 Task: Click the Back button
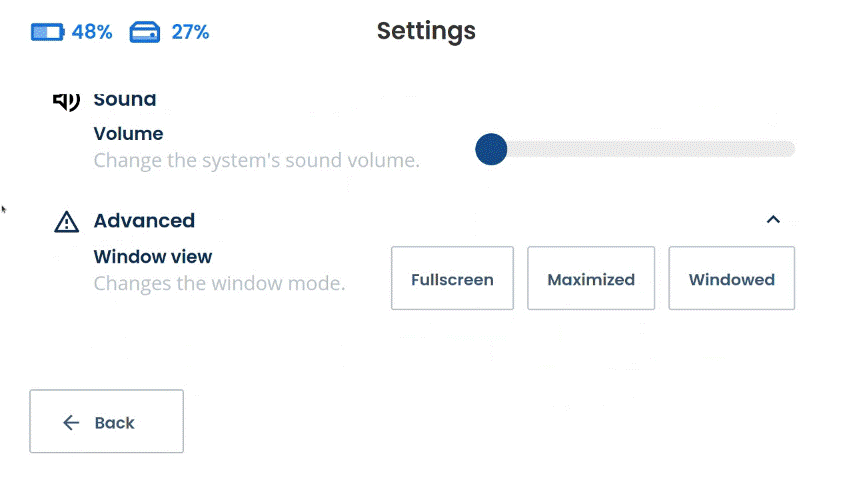[x=107, y=421]
